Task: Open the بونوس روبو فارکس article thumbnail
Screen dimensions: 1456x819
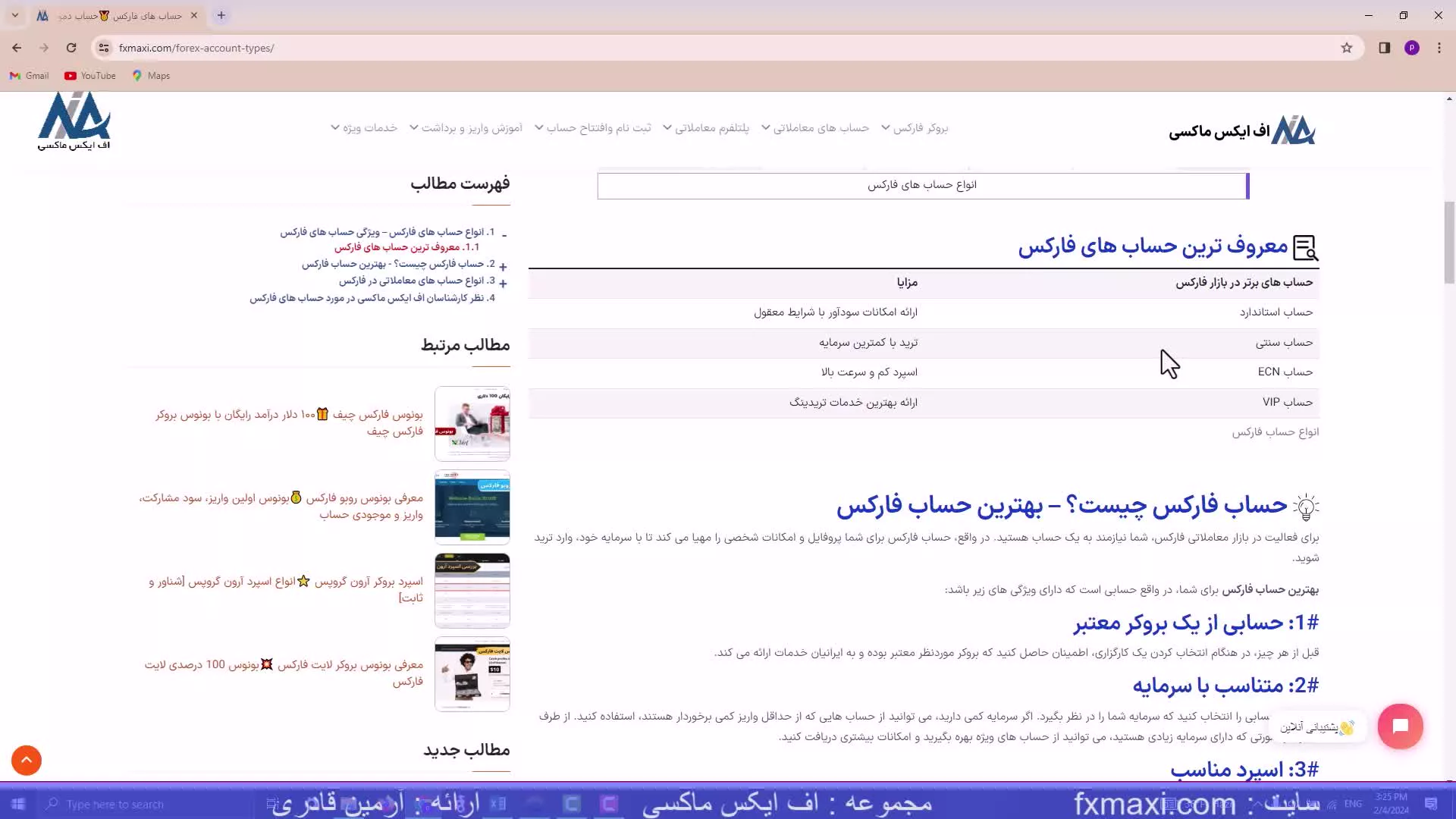Action: coord(472,507)
